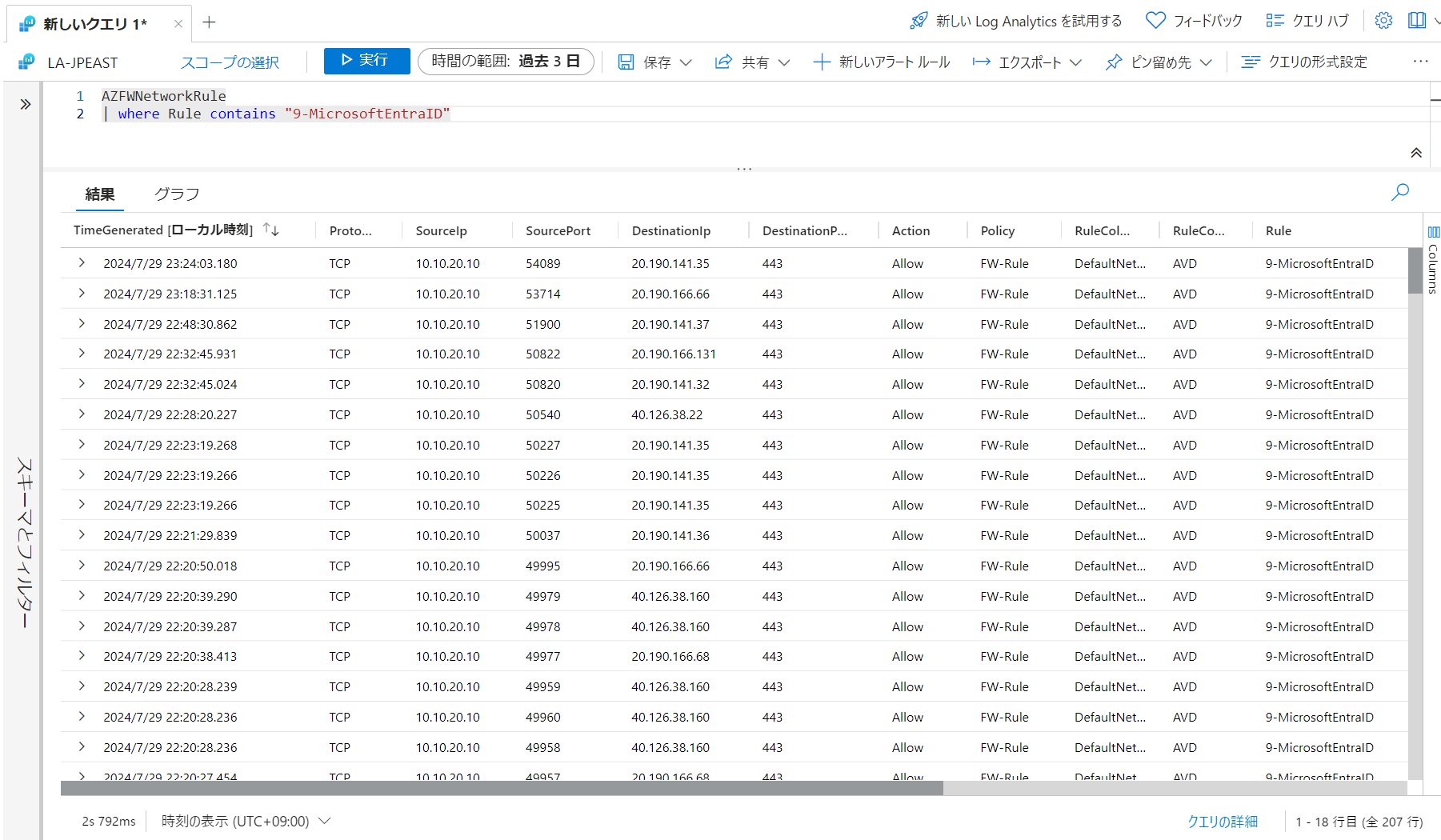Click the SourcePort column header
Viewport: 1441px width, 840px height.
(558, 230)
